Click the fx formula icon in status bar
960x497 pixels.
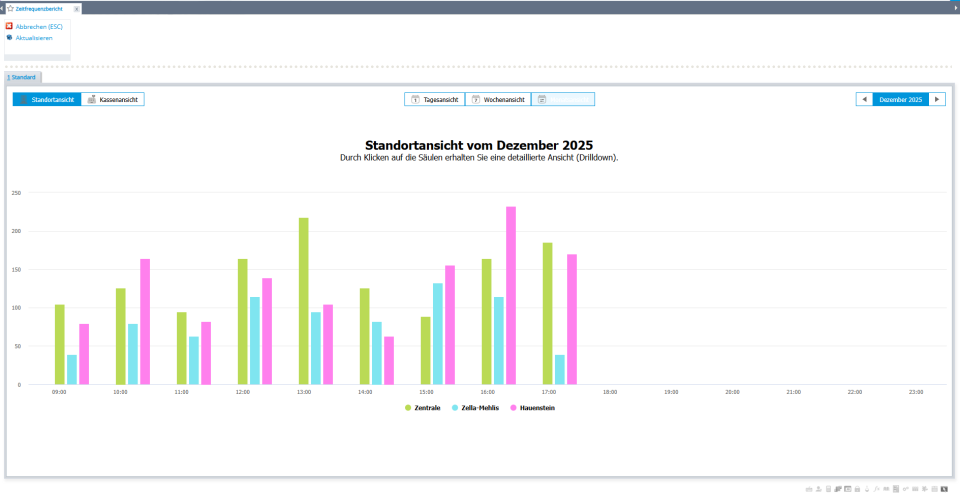tap(876, 489)
